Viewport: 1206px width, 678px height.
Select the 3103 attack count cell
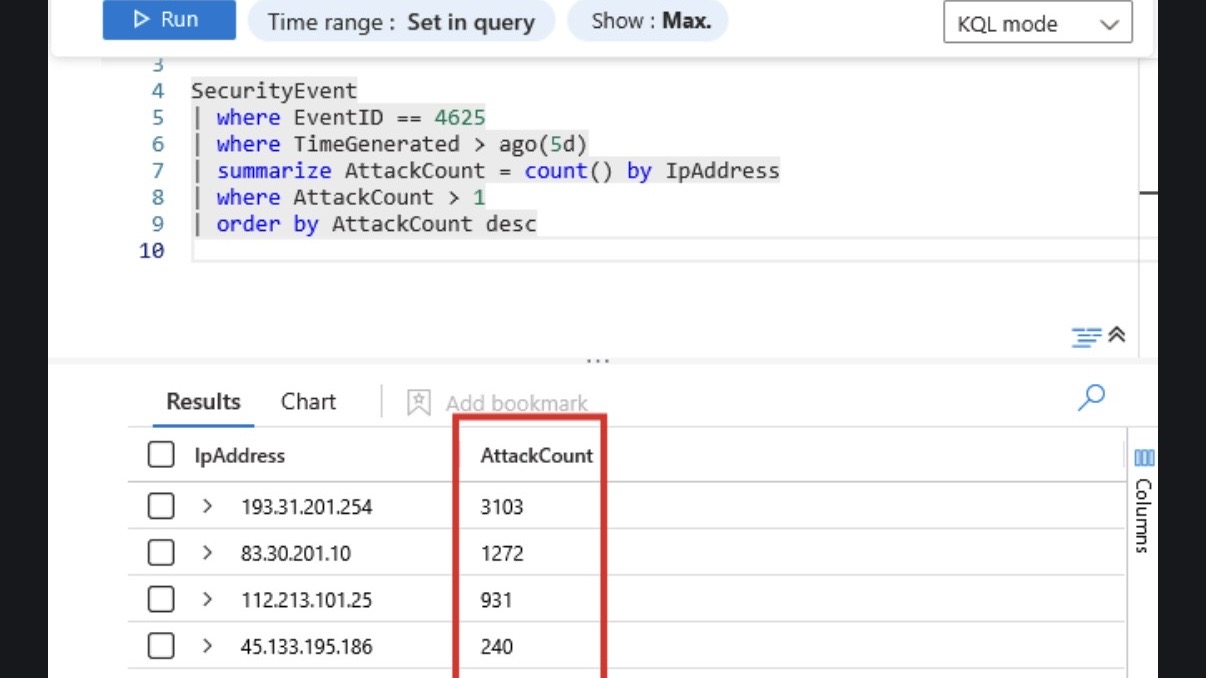pos(502,507)
